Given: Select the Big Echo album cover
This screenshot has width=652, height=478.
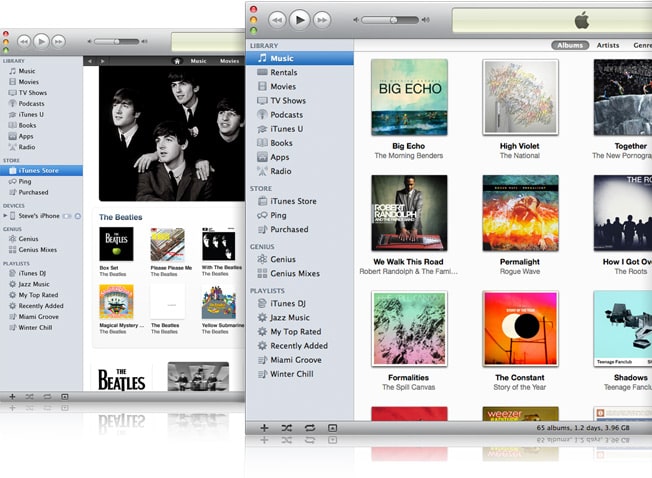Looking at the screenshot, I should tap(408, 96).
